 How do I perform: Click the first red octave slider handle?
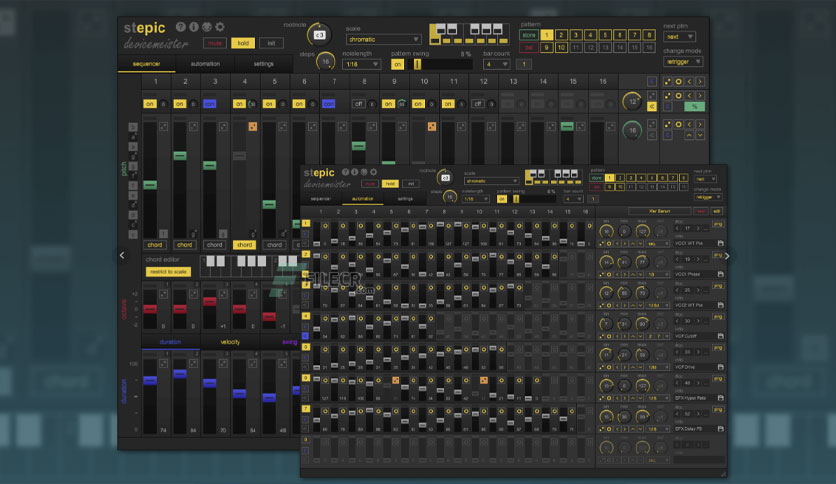pos(150,309)
